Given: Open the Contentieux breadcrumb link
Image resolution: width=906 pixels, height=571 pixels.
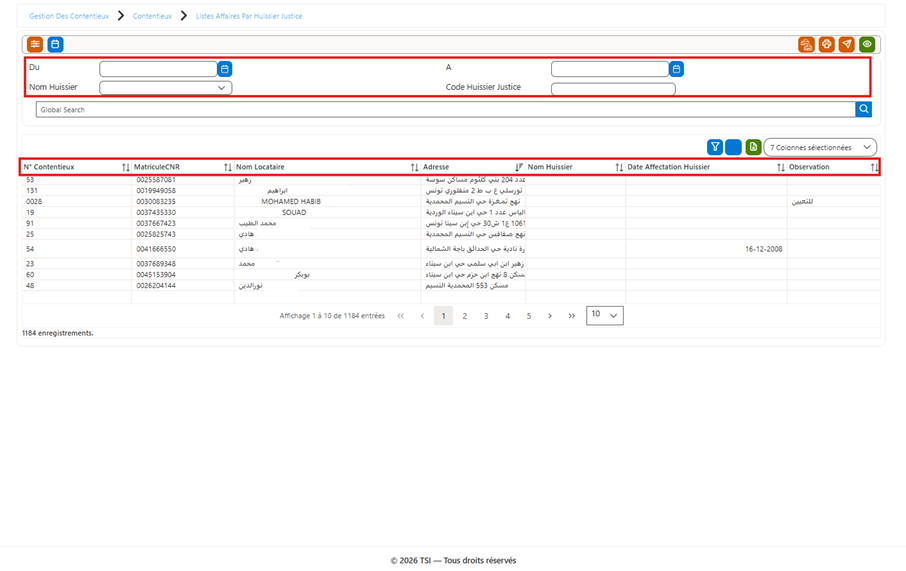Looking at the screenshot, I should point(152,16).
